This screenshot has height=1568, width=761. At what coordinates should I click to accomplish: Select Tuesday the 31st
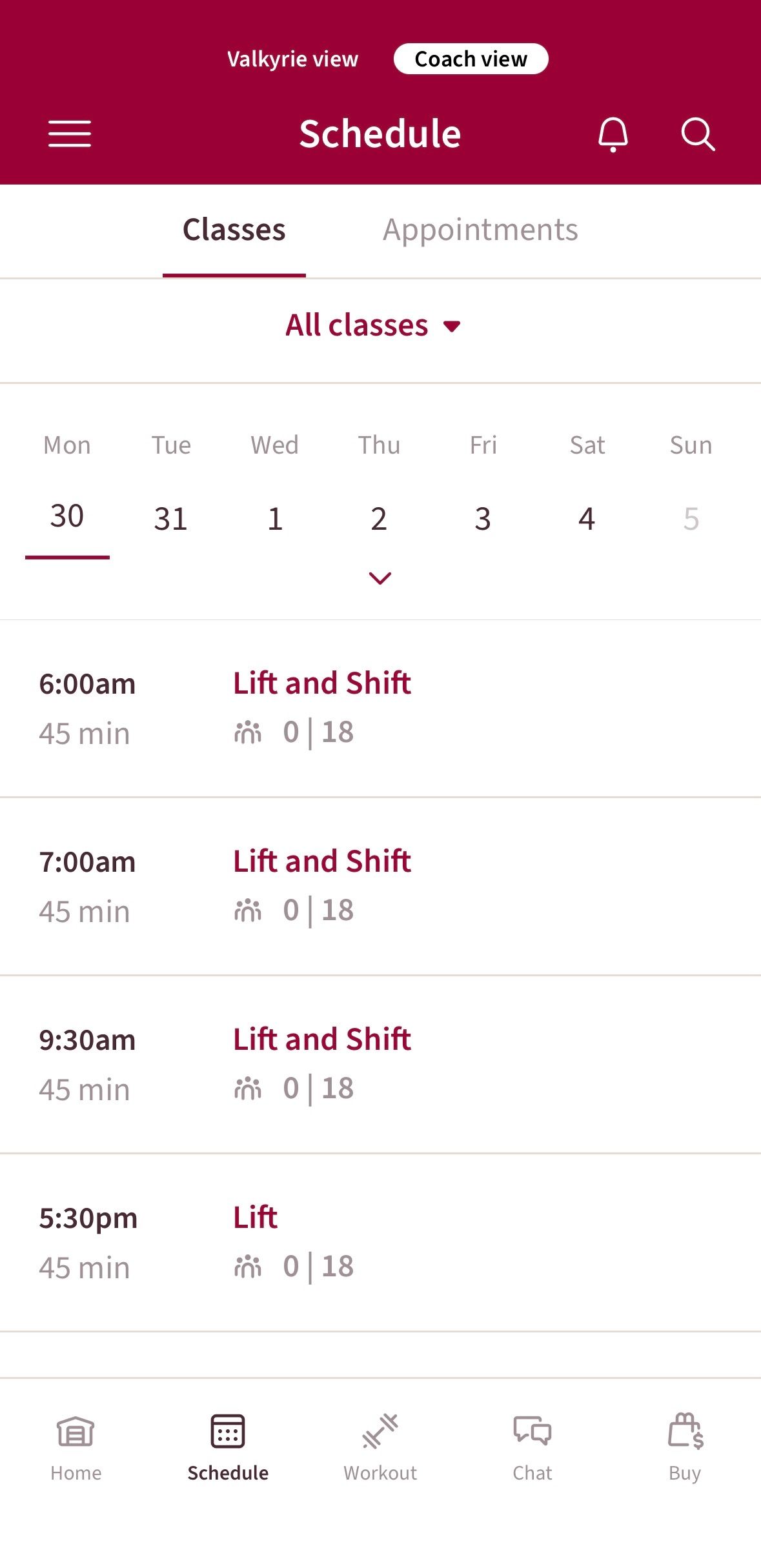(x=171, y=518)
